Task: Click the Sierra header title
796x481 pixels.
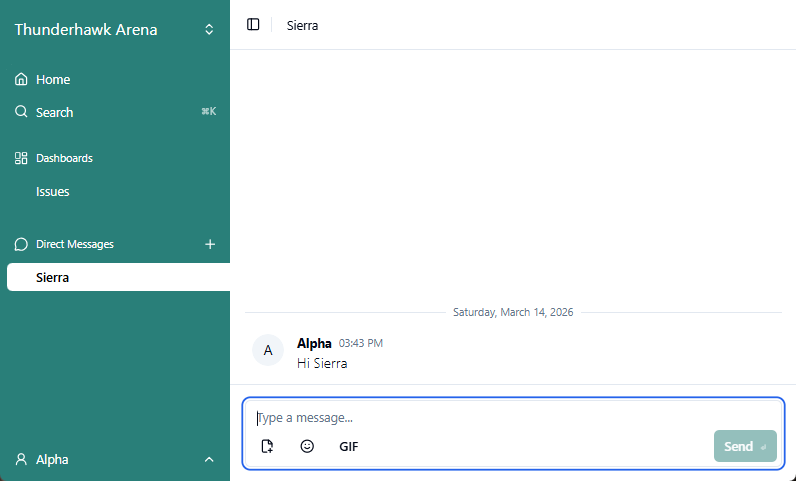Action: click(x=302, y=25)
